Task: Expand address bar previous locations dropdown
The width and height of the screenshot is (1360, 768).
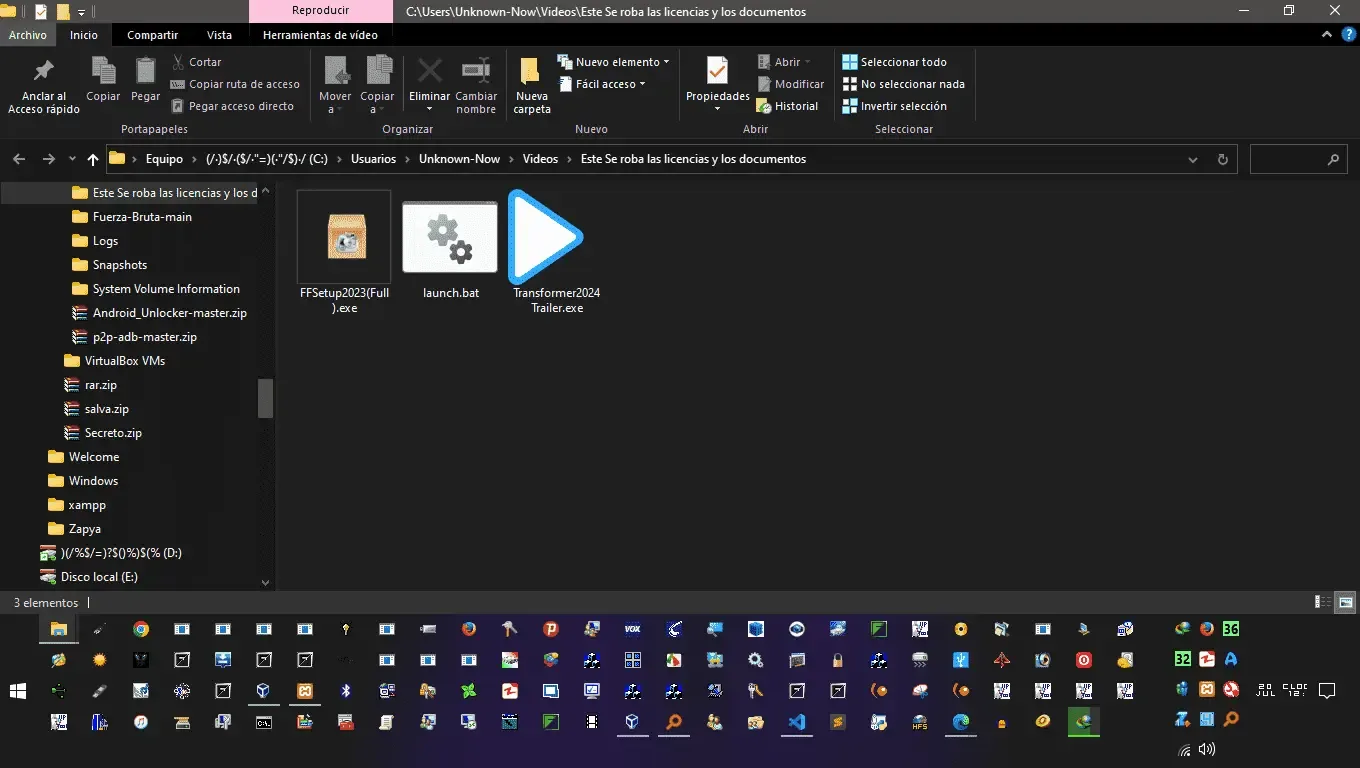Action: (1193, 159)
